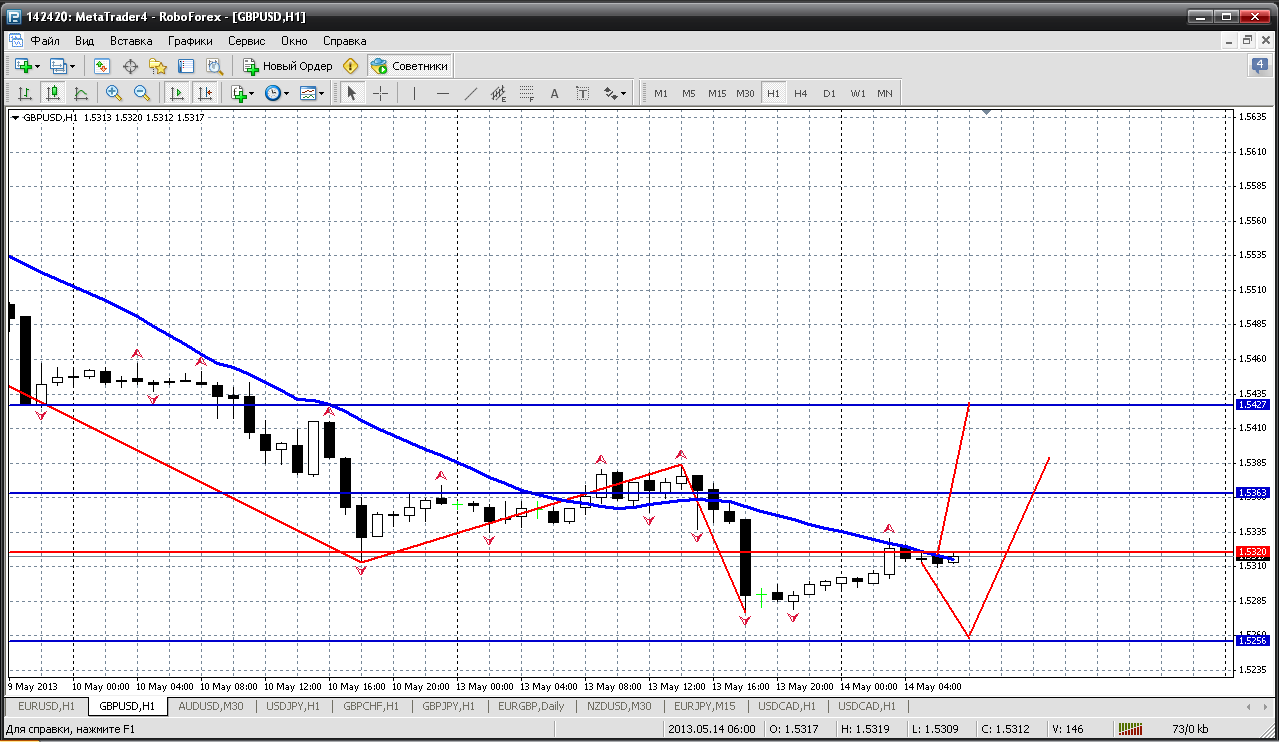Switch to H4 timeframe
Viewport: 1279px width, 742px height.
(801, 93)
